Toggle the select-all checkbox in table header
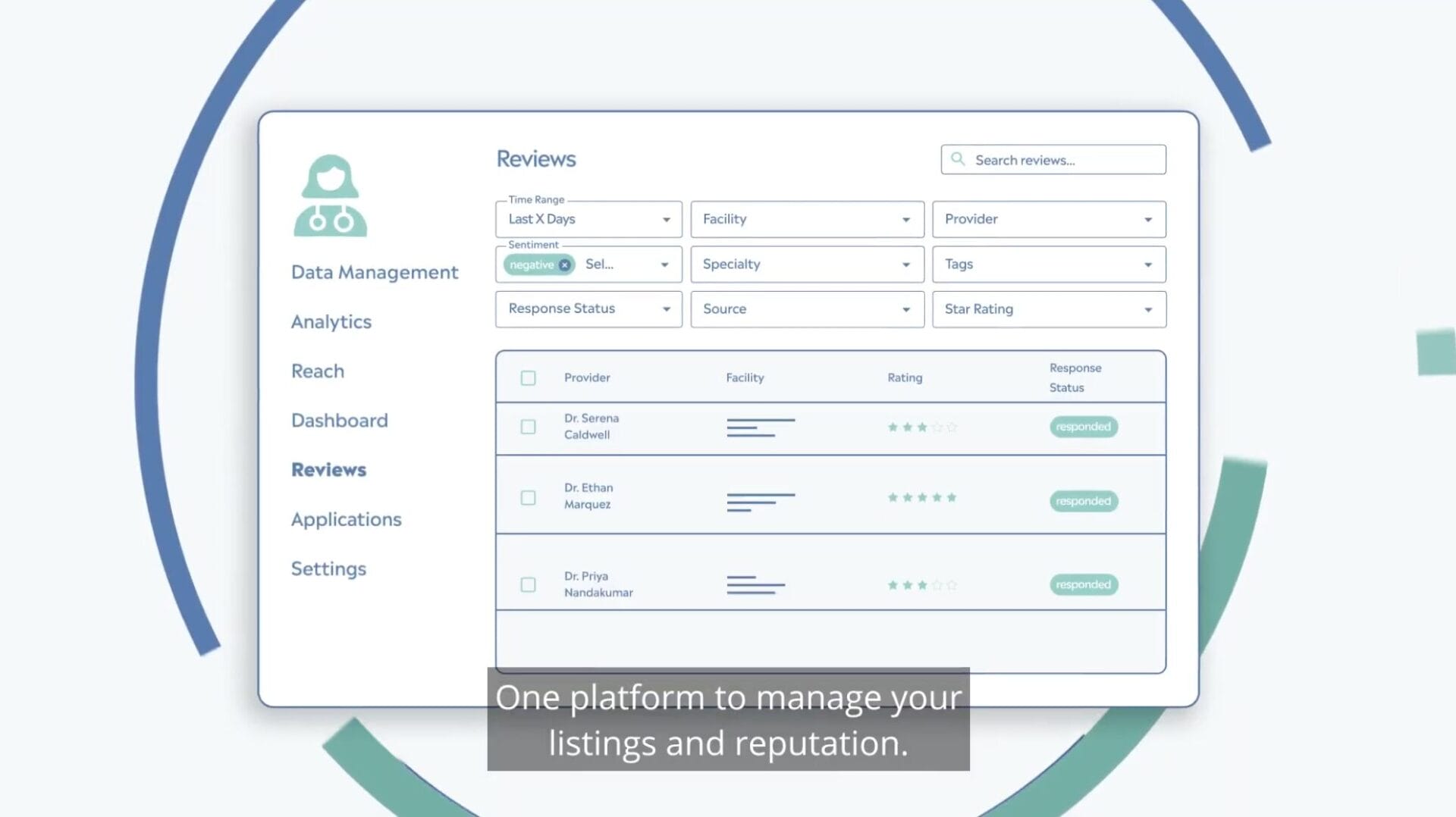The image size is (1456, 817). coord(528,378)
